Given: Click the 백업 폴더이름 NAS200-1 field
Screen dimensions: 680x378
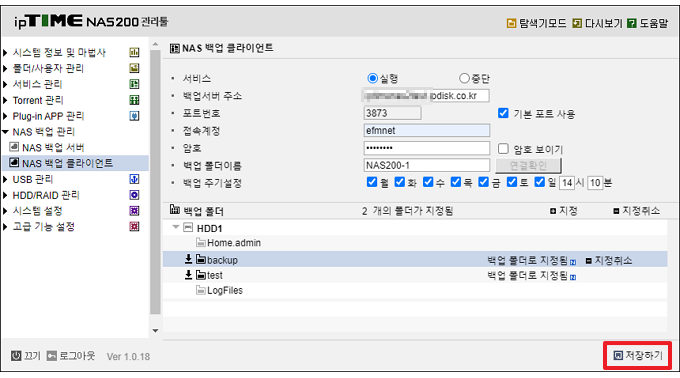Looking at the screenshot, I should 427,165.
